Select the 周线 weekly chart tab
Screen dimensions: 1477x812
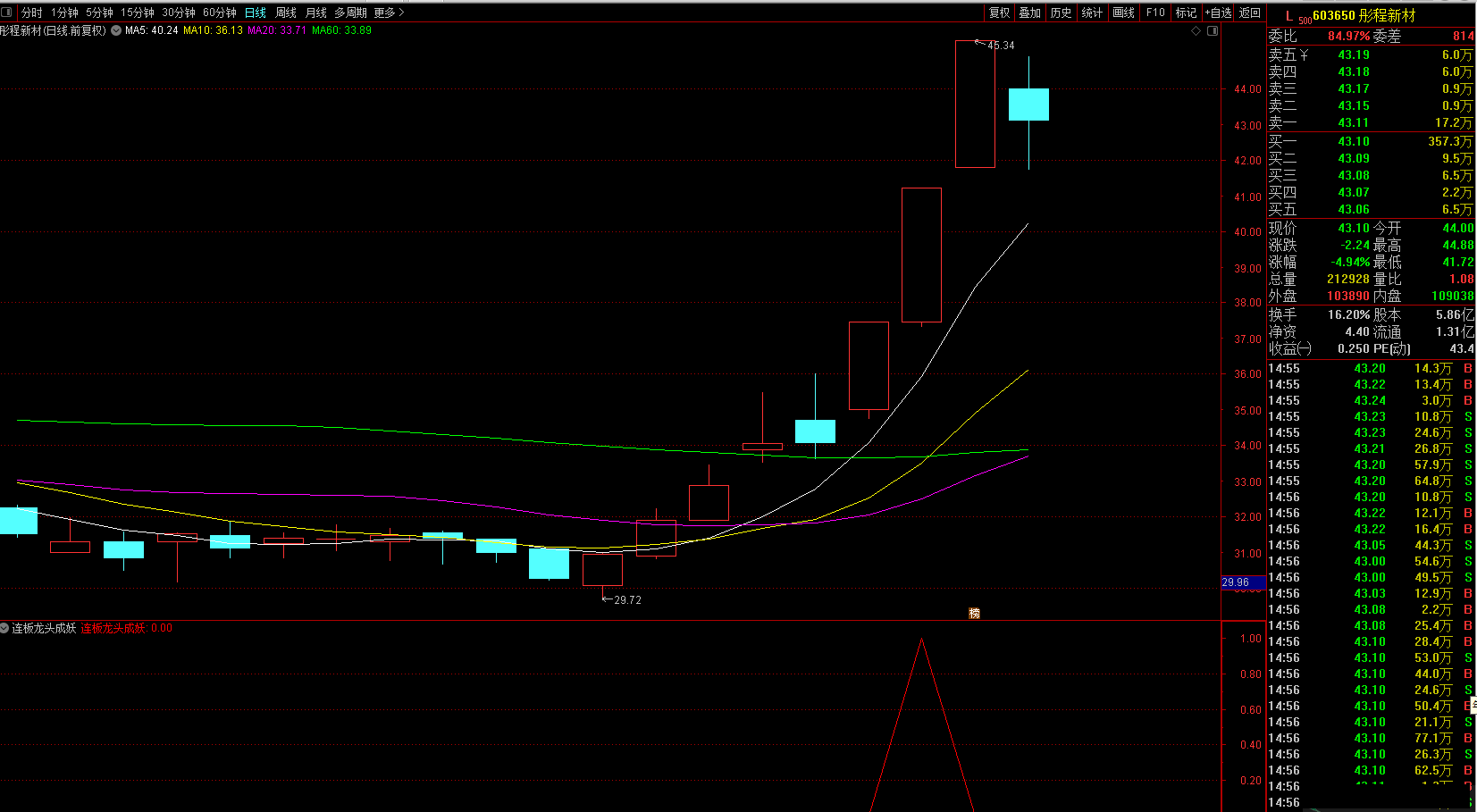286,13
